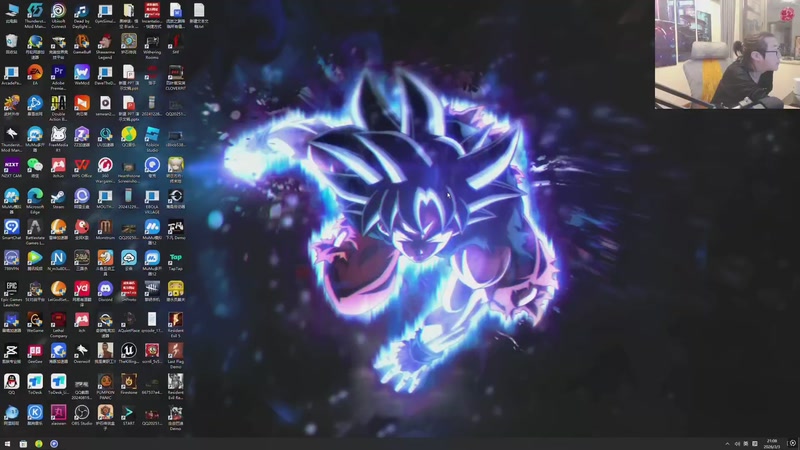Open the Steam desktop shortcut
Image resolution: width=800 pixels, height=450 pixels.
58,199
